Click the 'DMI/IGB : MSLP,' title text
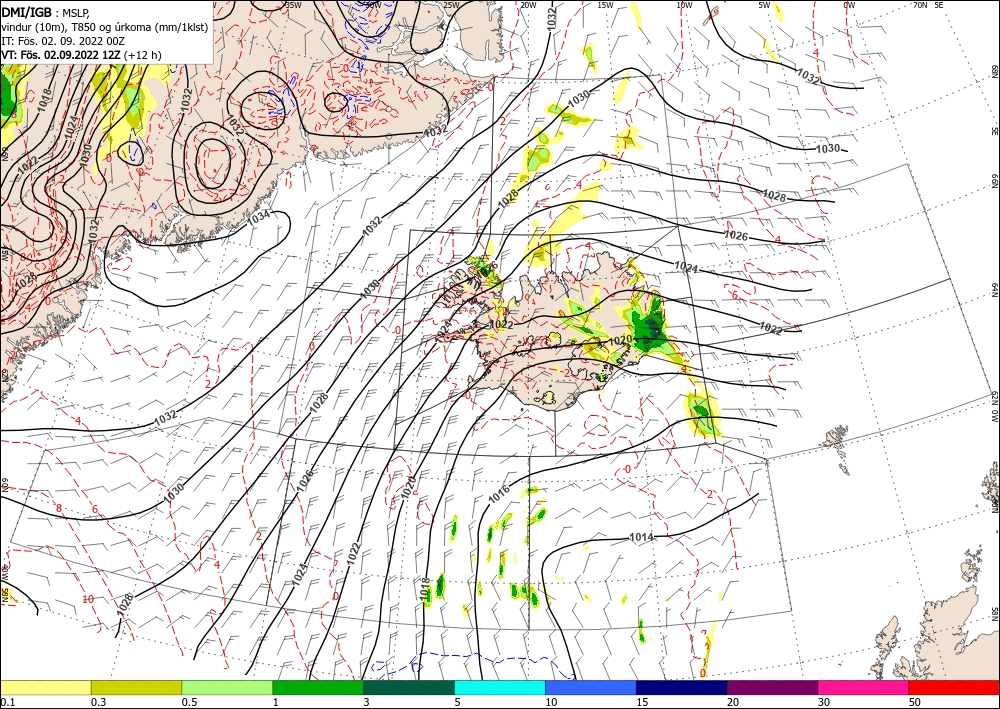This screenshot has width=1000, height=709. point(44,12)
